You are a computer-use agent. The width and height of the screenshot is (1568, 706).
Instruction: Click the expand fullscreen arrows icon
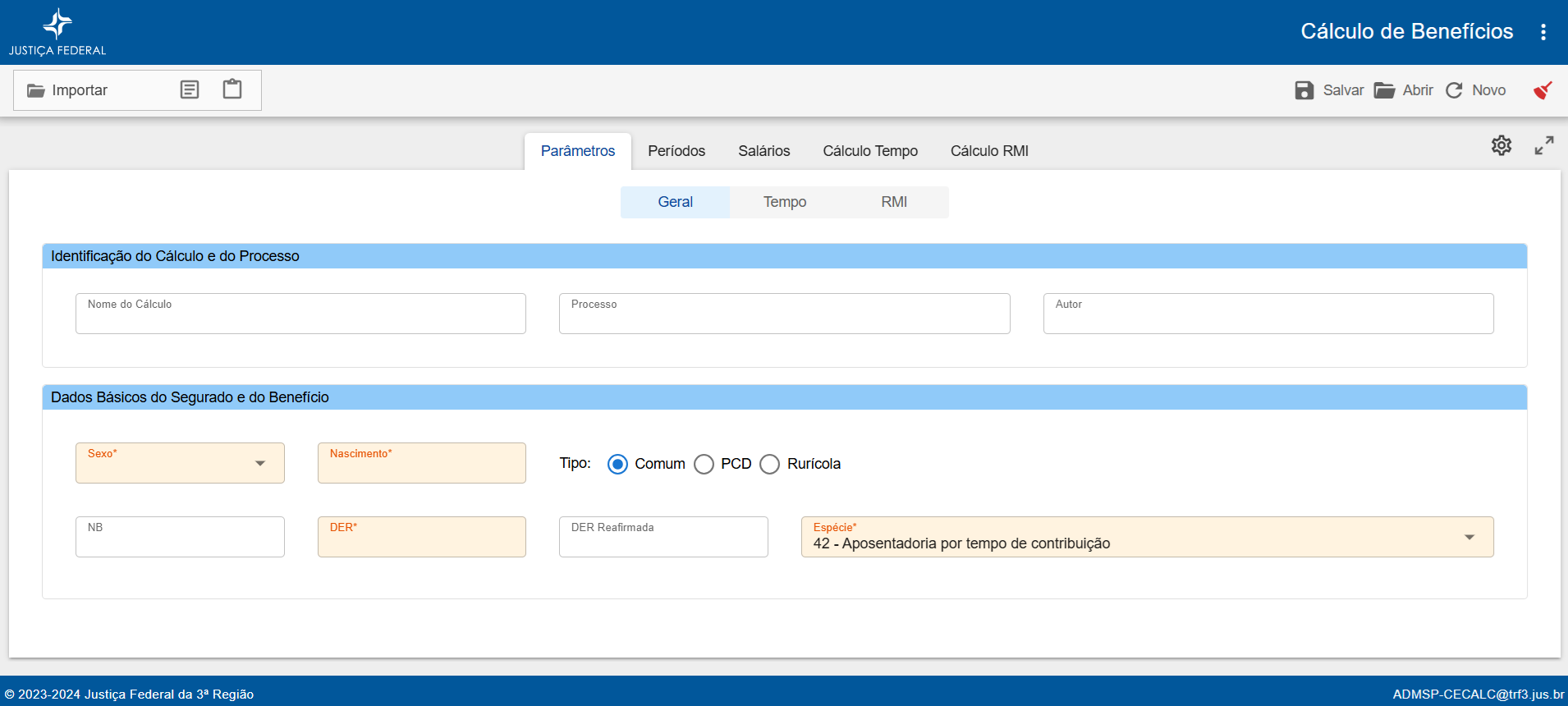tap(1544, 145)
